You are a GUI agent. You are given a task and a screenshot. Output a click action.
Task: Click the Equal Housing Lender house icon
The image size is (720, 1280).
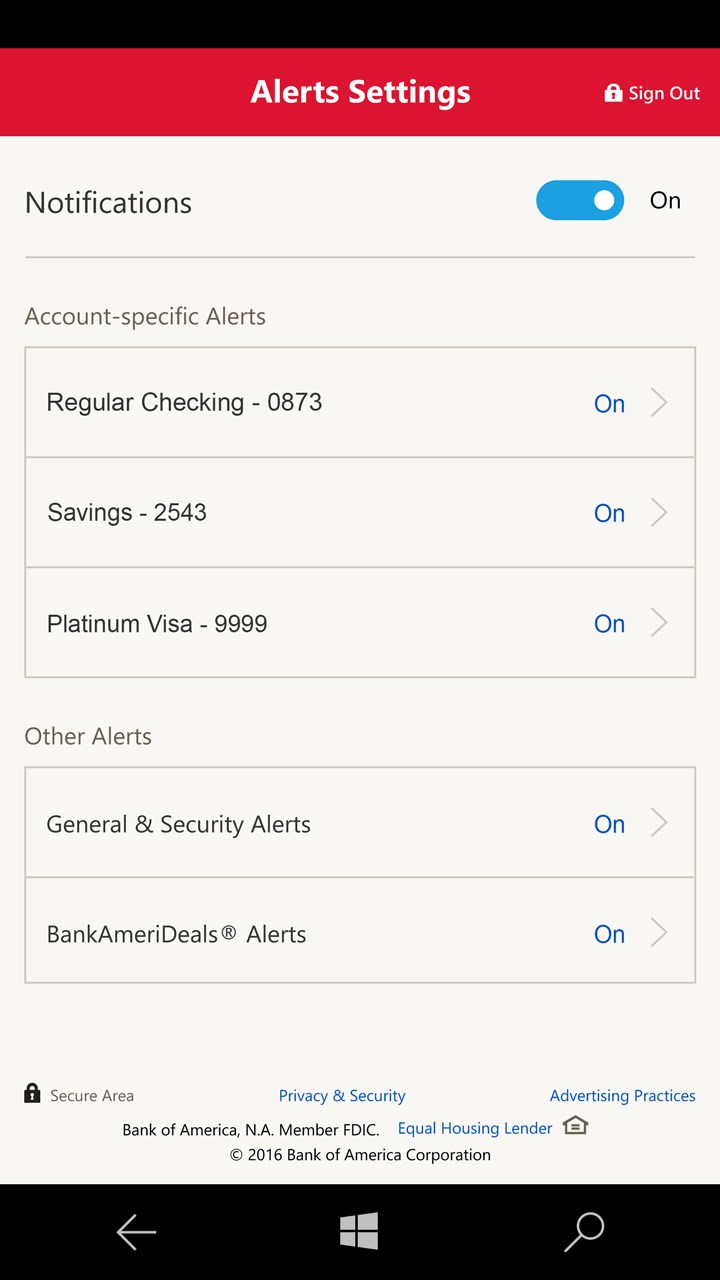[x=575, y=1126]
